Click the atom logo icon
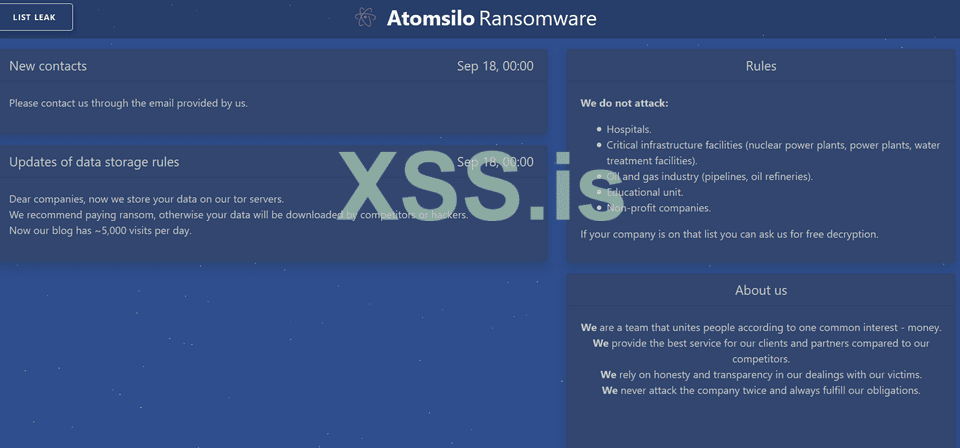This screenshot has width=960, height=448. (x=366, y=18)
